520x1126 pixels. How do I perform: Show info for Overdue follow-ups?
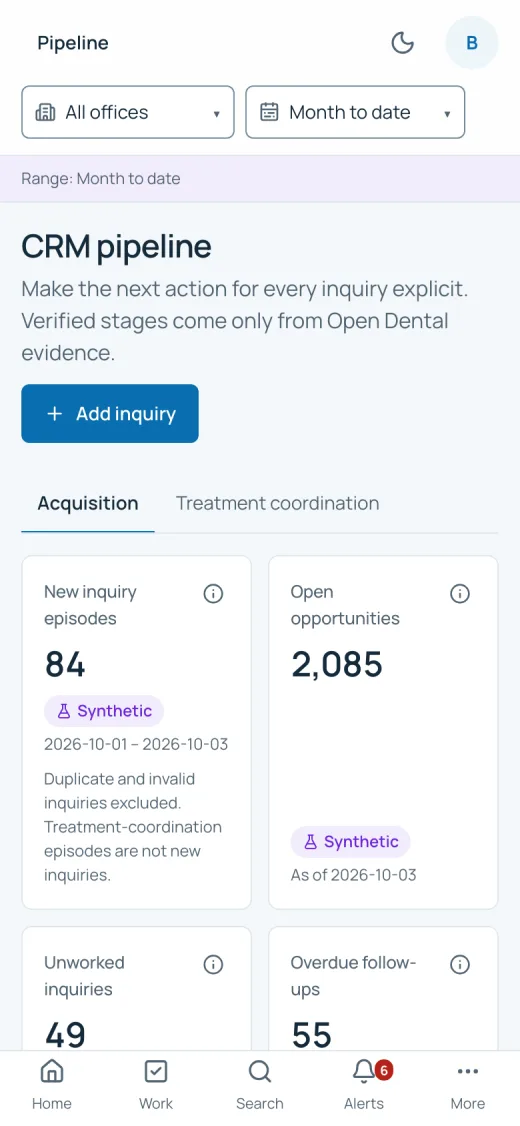[x=460, y=964]
